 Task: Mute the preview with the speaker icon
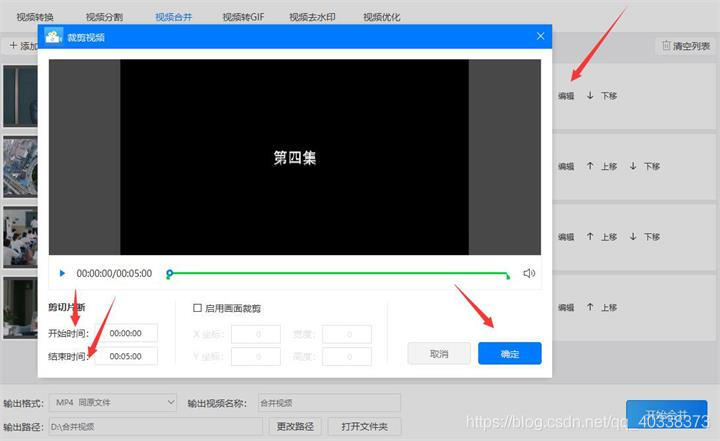click(x=529, y=273)
